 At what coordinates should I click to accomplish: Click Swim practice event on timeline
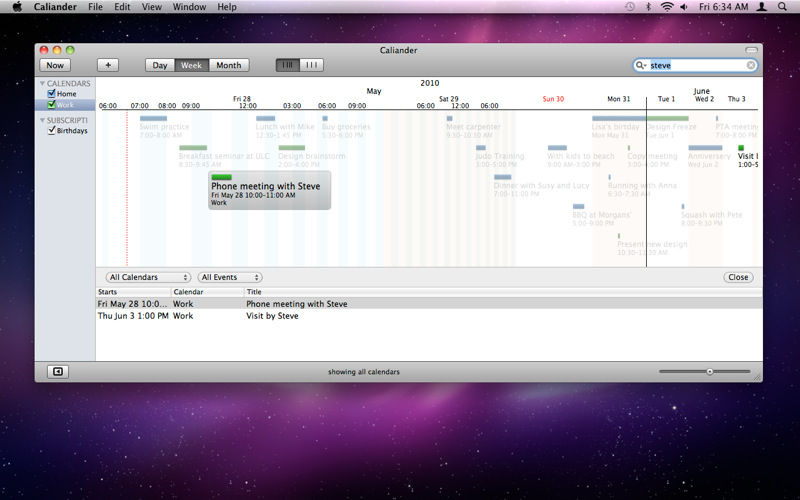point(164,127)
